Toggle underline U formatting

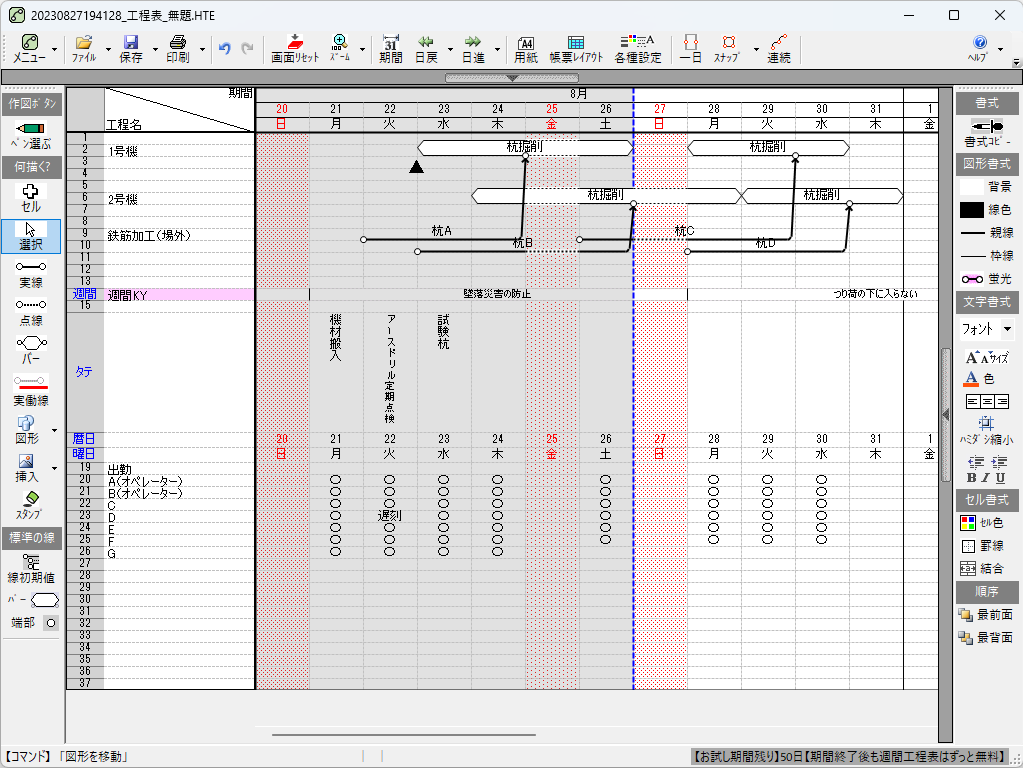1000,478
